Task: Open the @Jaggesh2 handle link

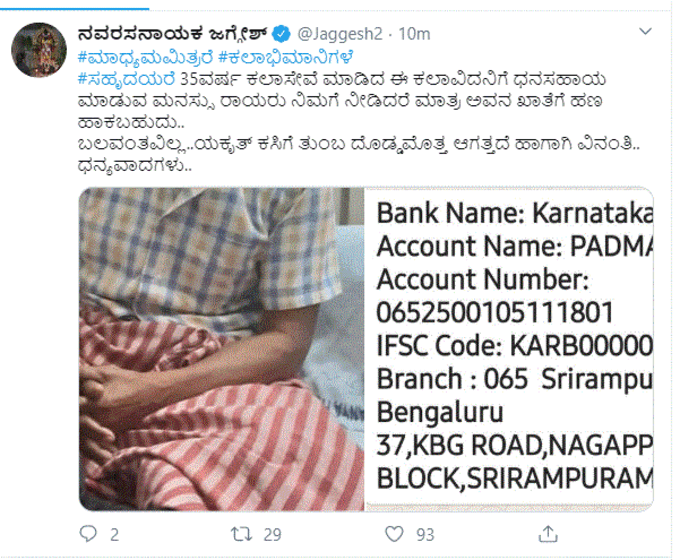Action: tap(340, 34)
